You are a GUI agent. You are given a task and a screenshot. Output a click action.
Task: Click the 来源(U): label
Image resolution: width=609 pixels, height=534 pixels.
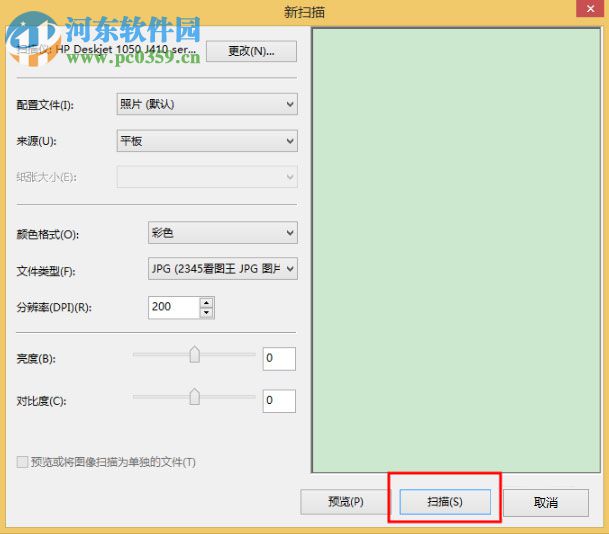(x=37, y=141)
